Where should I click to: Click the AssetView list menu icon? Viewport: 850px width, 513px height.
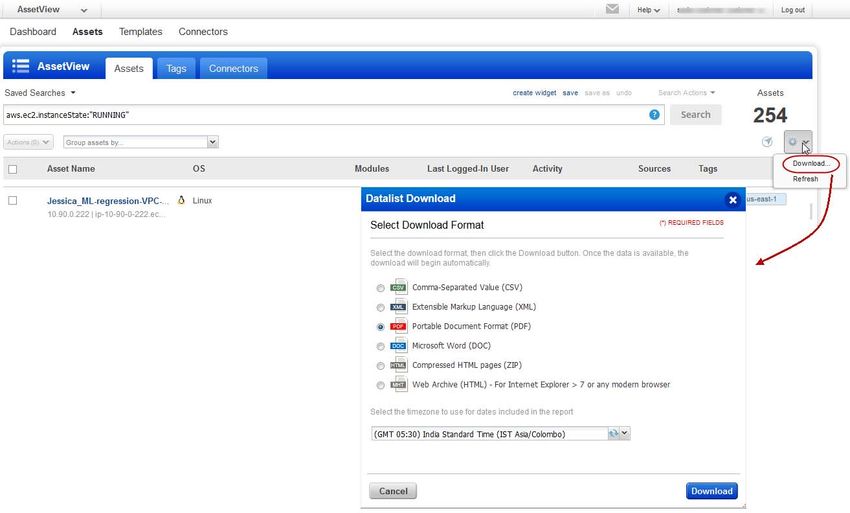(21, 66)
